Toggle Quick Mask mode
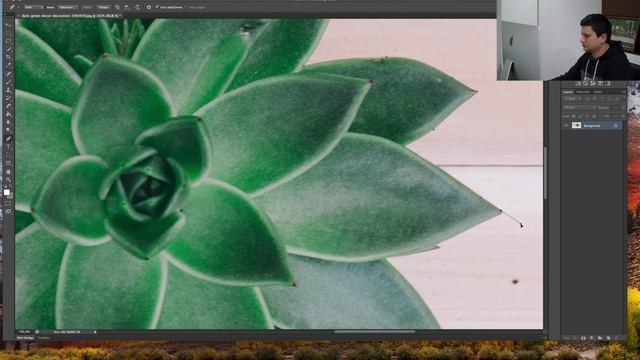 point(8,203)
